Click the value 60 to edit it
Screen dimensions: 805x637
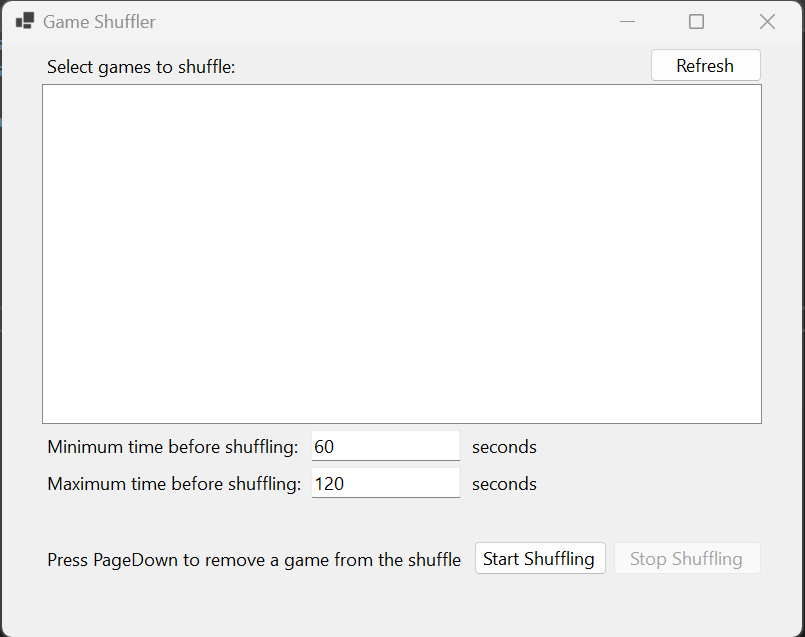click(x=330, y=446)
